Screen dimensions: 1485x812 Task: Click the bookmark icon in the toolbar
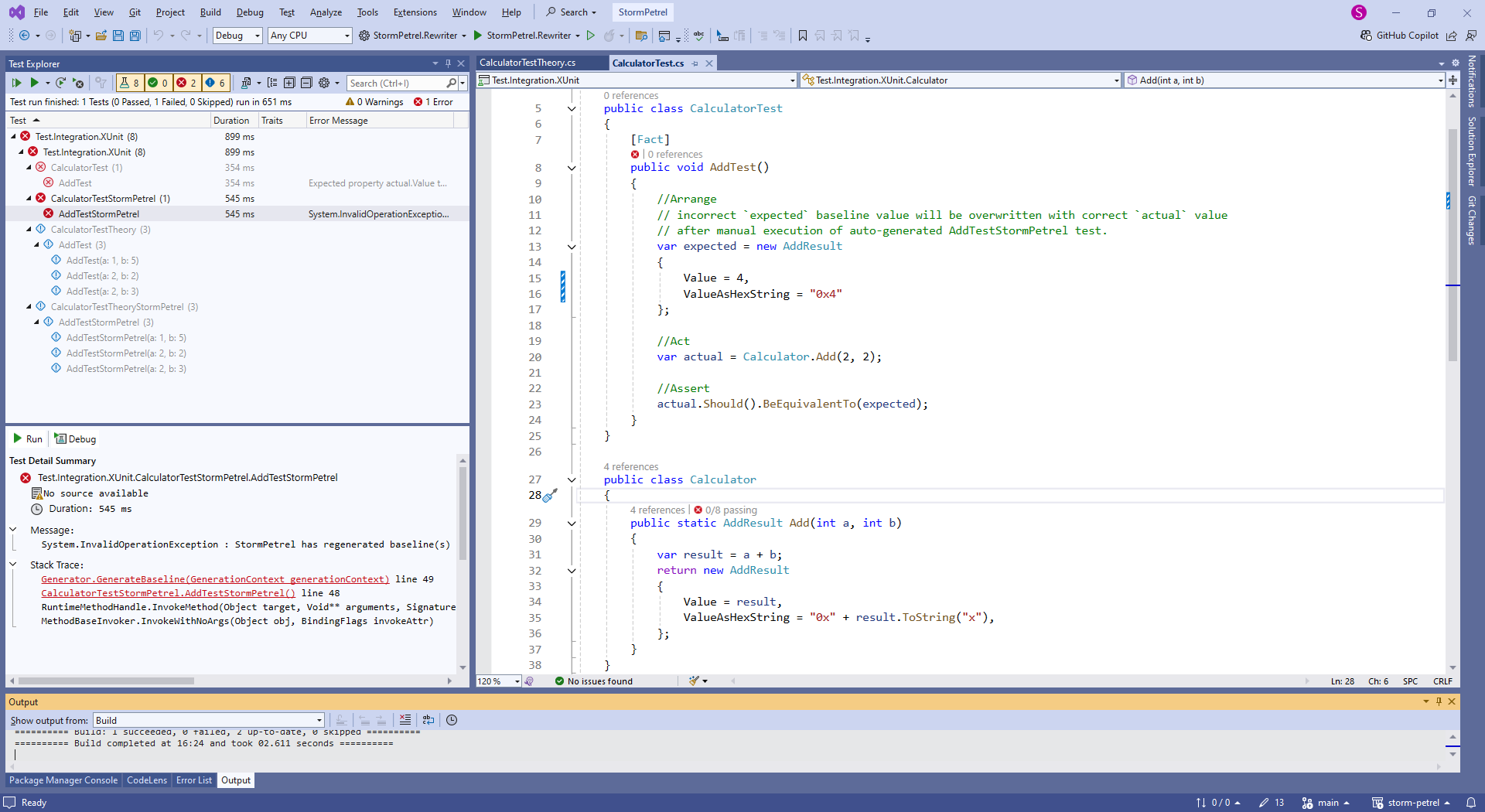coord(803,36)
